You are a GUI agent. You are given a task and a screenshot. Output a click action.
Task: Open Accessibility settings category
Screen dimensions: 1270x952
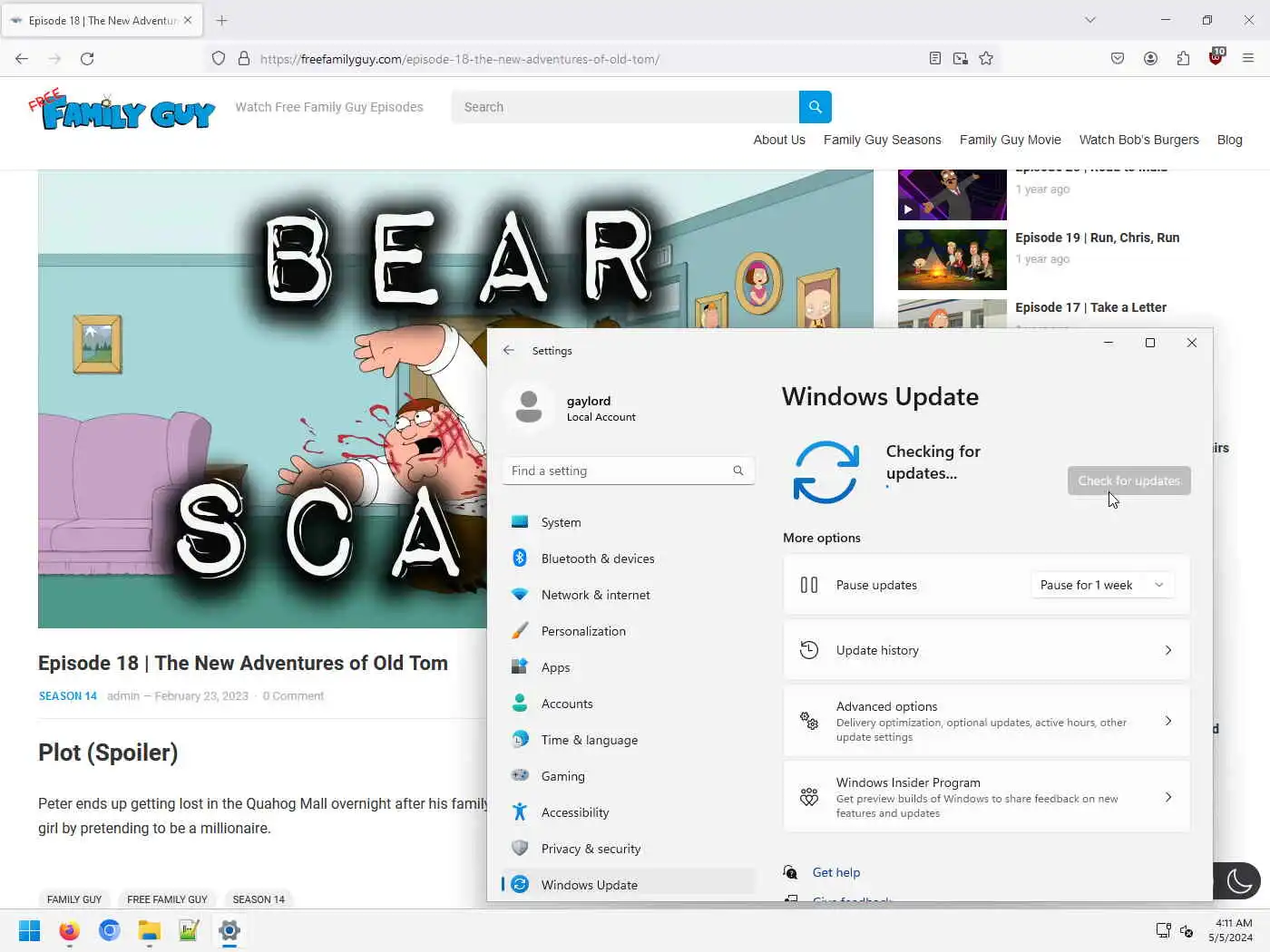click(x=628, y=812)
